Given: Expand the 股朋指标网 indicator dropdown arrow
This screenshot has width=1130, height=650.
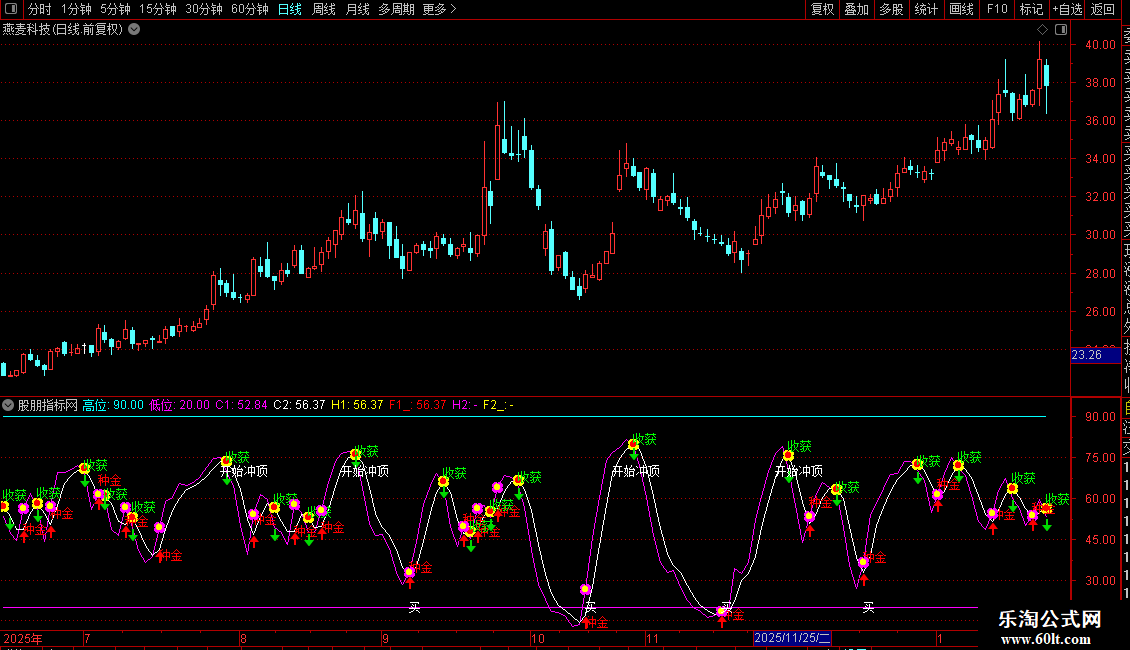Looking at the screenshot, I should tap(9, 405).
